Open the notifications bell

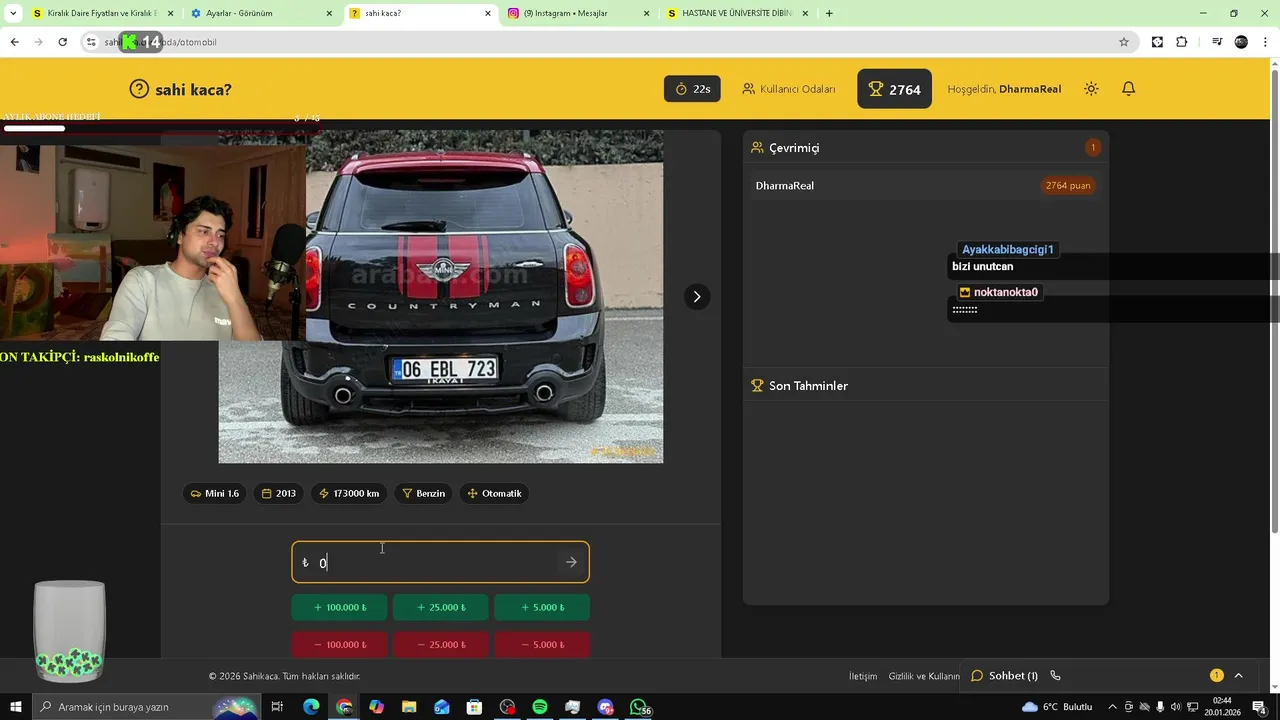click(x=1128, y=89)
